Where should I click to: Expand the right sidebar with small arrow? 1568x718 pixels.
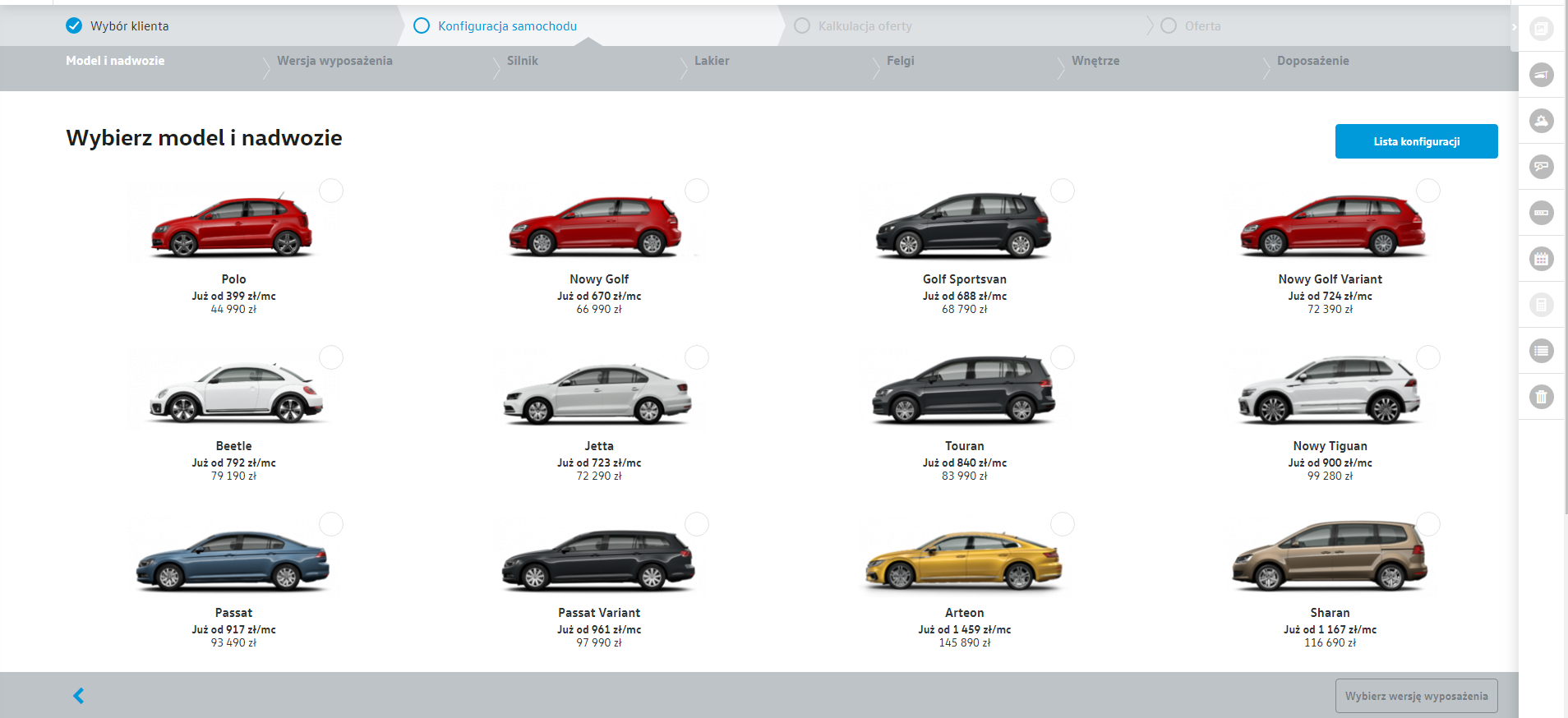point(1514,27)
